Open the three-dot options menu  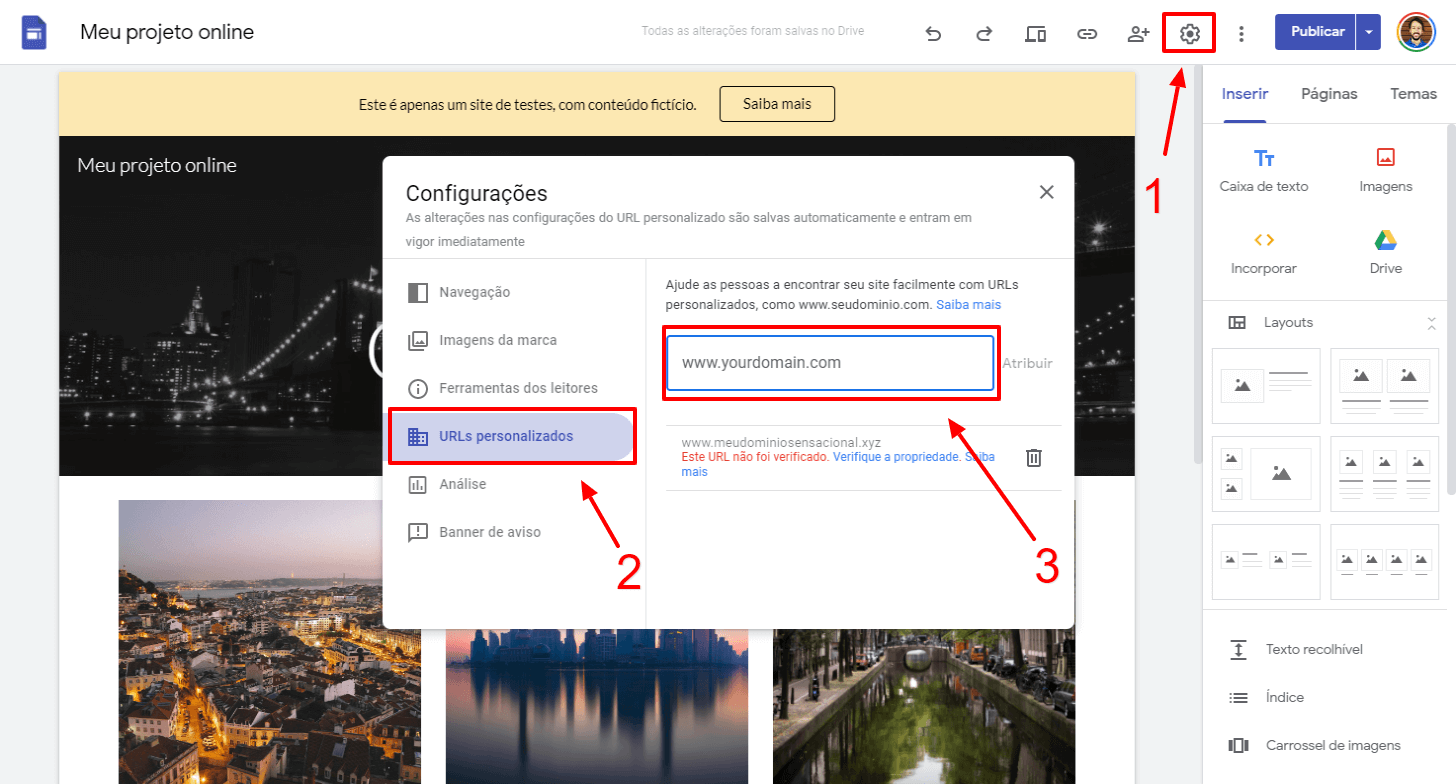1240,32
